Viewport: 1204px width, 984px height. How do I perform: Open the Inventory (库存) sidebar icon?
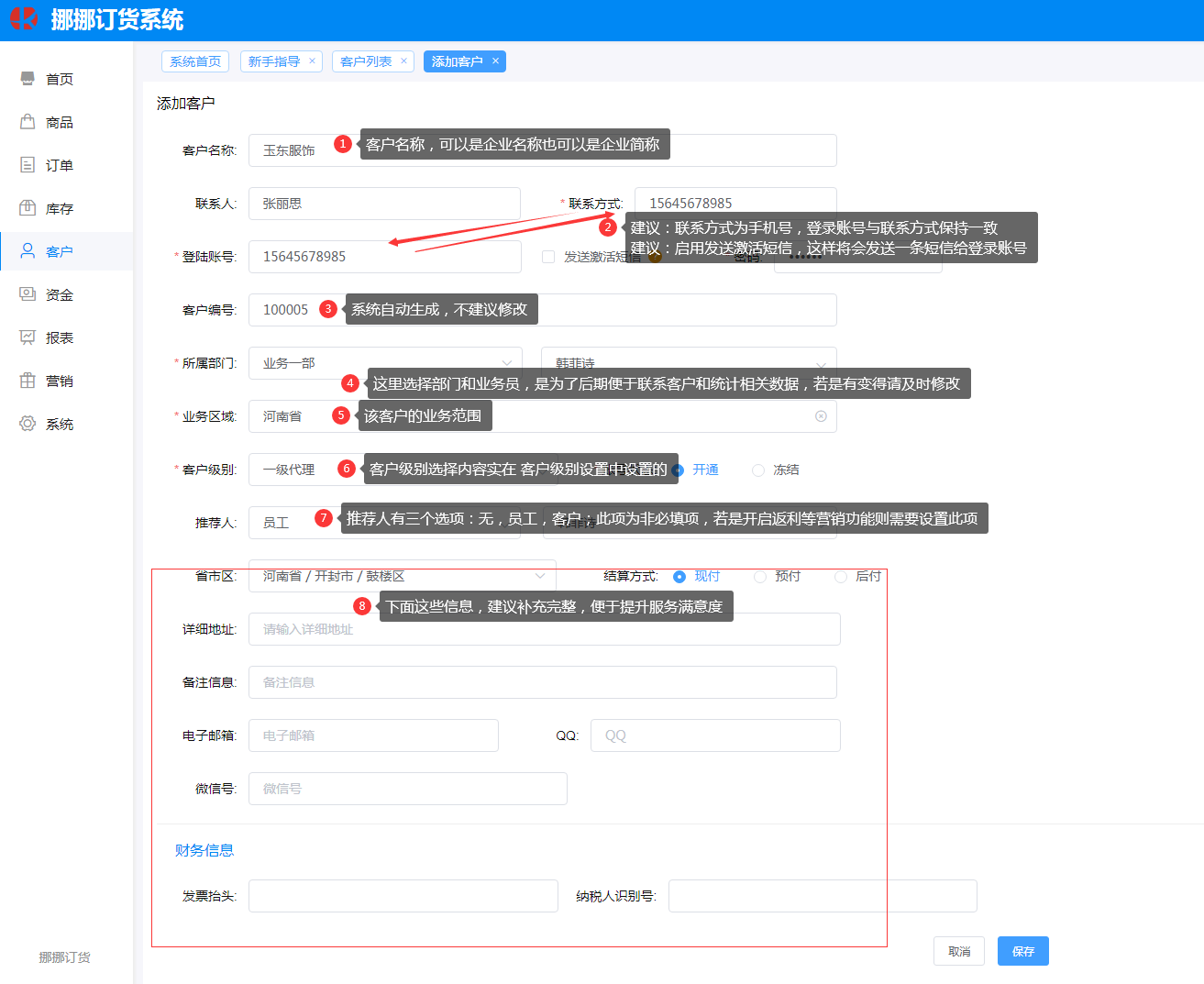pos(28,208)
